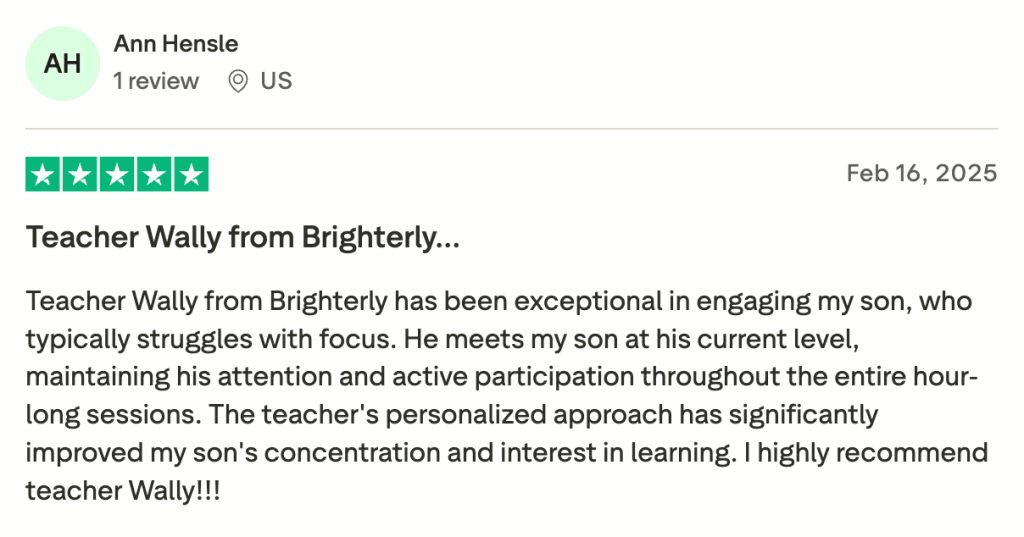
Task: Click the fourth green rating star
Action: [153, 174]
